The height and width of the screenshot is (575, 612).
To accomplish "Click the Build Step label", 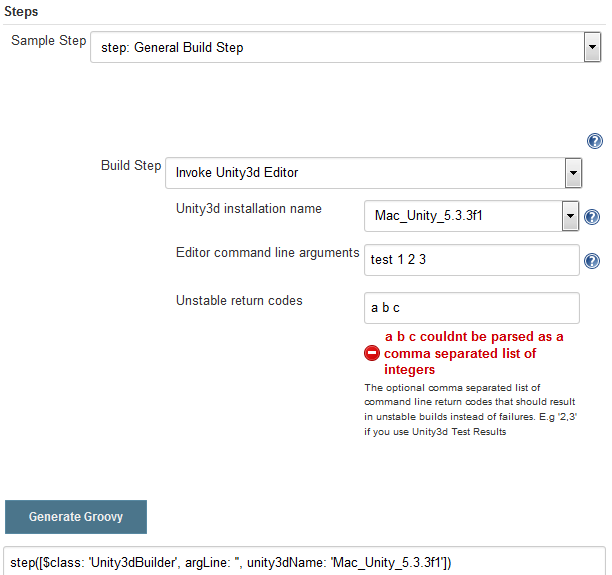I will point(131,166).
